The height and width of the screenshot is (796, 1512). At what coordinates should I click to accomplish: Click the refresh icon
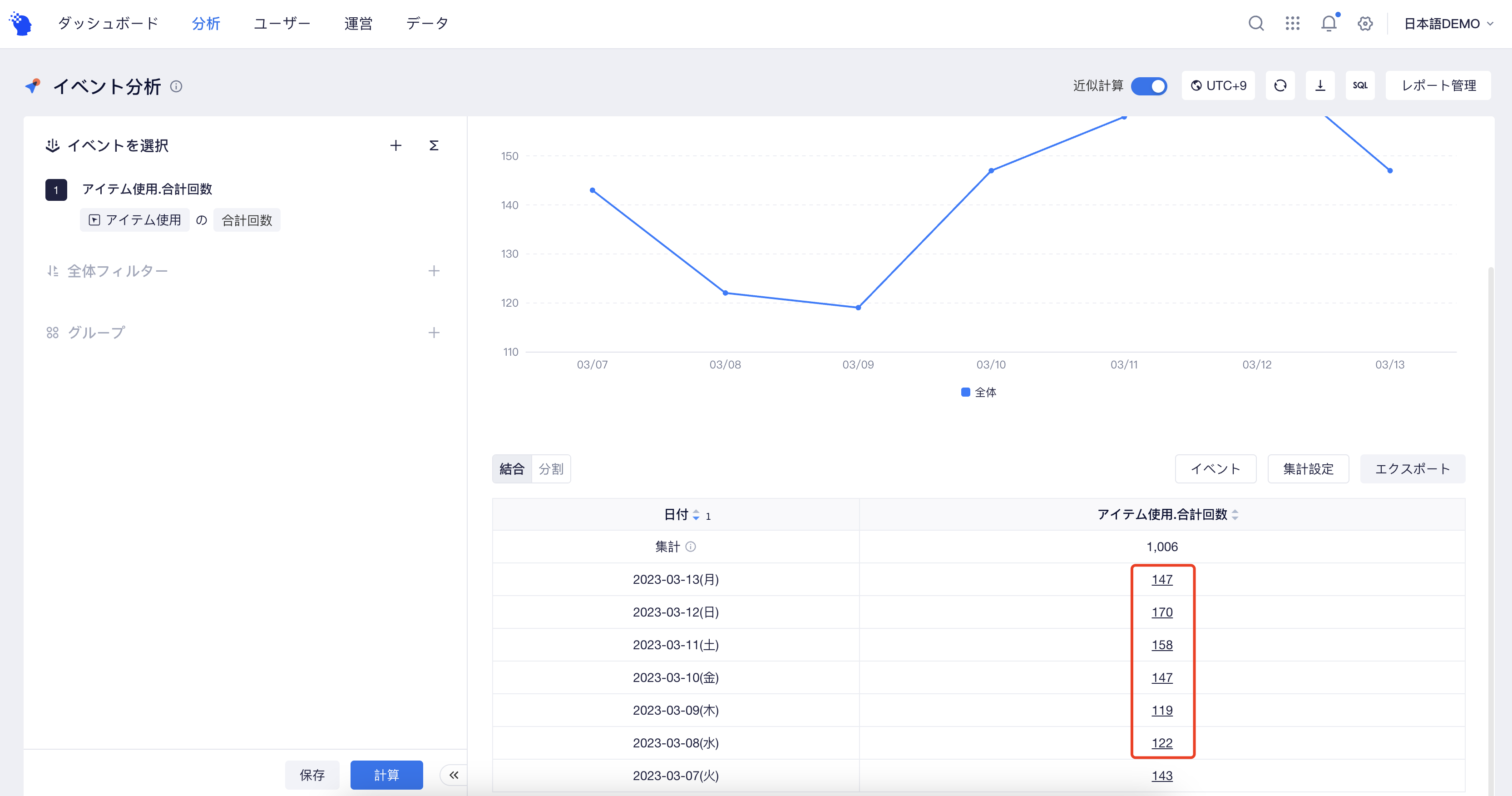coord(1281,86)
